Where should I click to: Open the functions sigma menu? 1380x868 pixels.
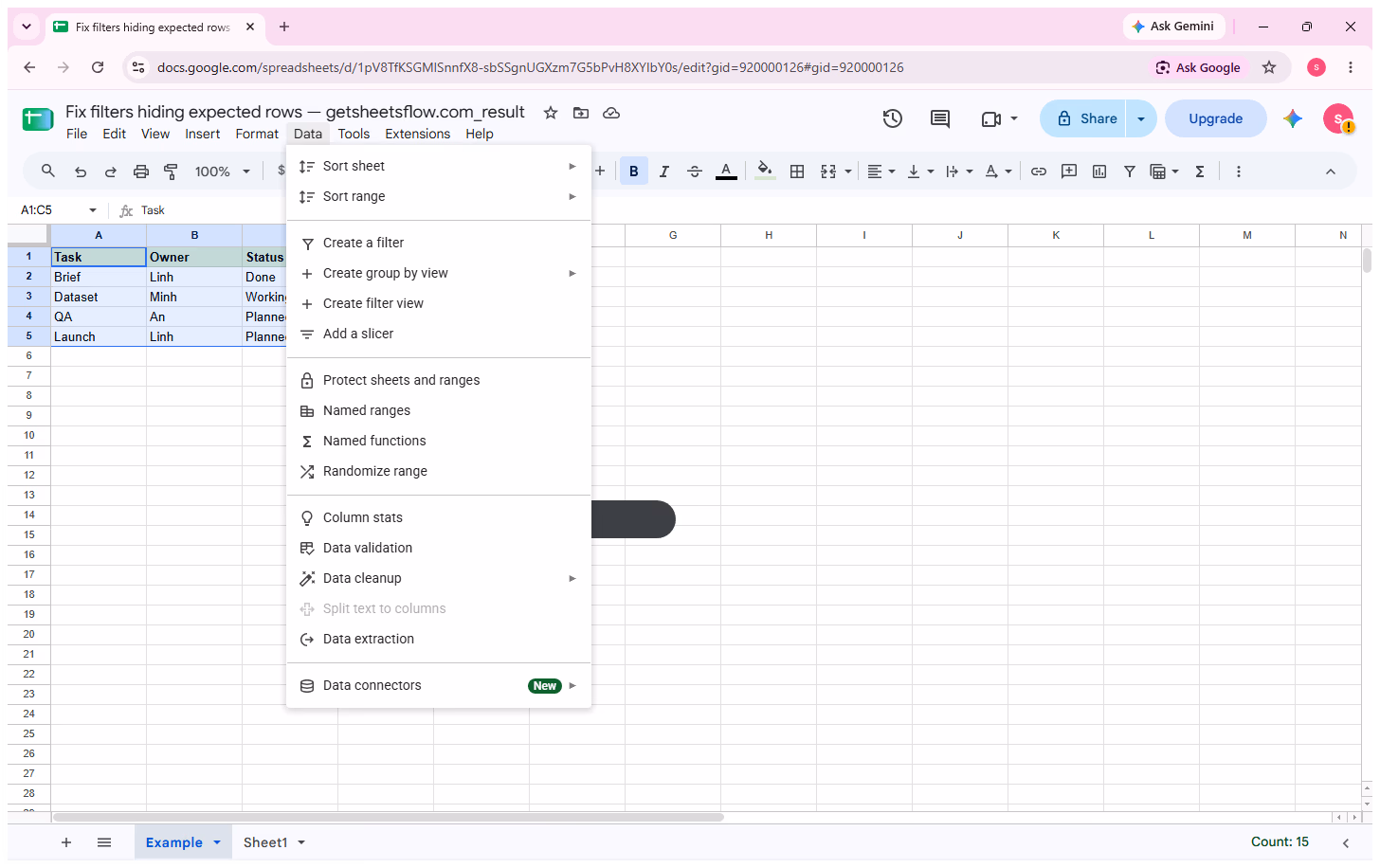(1200, 172)
